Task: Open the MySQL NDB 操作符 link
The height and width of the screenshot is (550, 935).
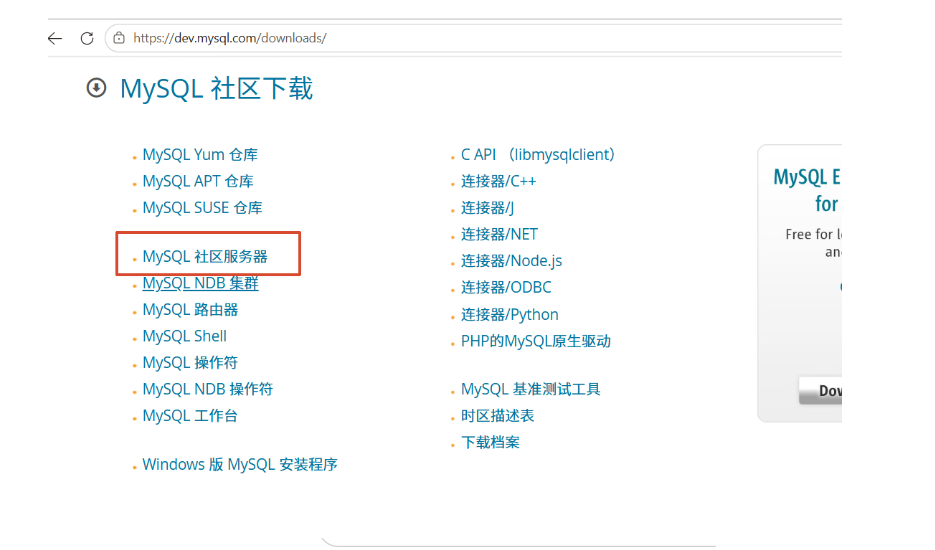Action: pyautogui.click(x=208, y=389)
